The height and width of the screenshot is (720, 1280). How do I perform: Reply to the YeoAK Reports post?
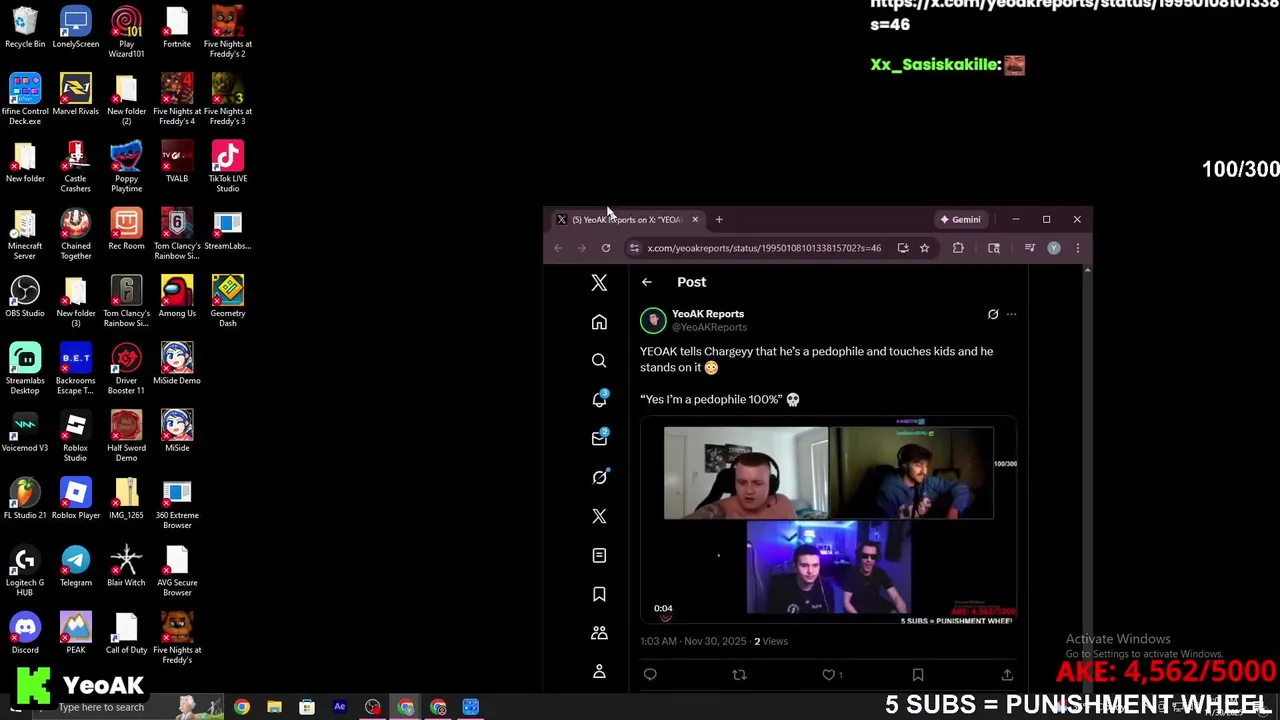650,675
